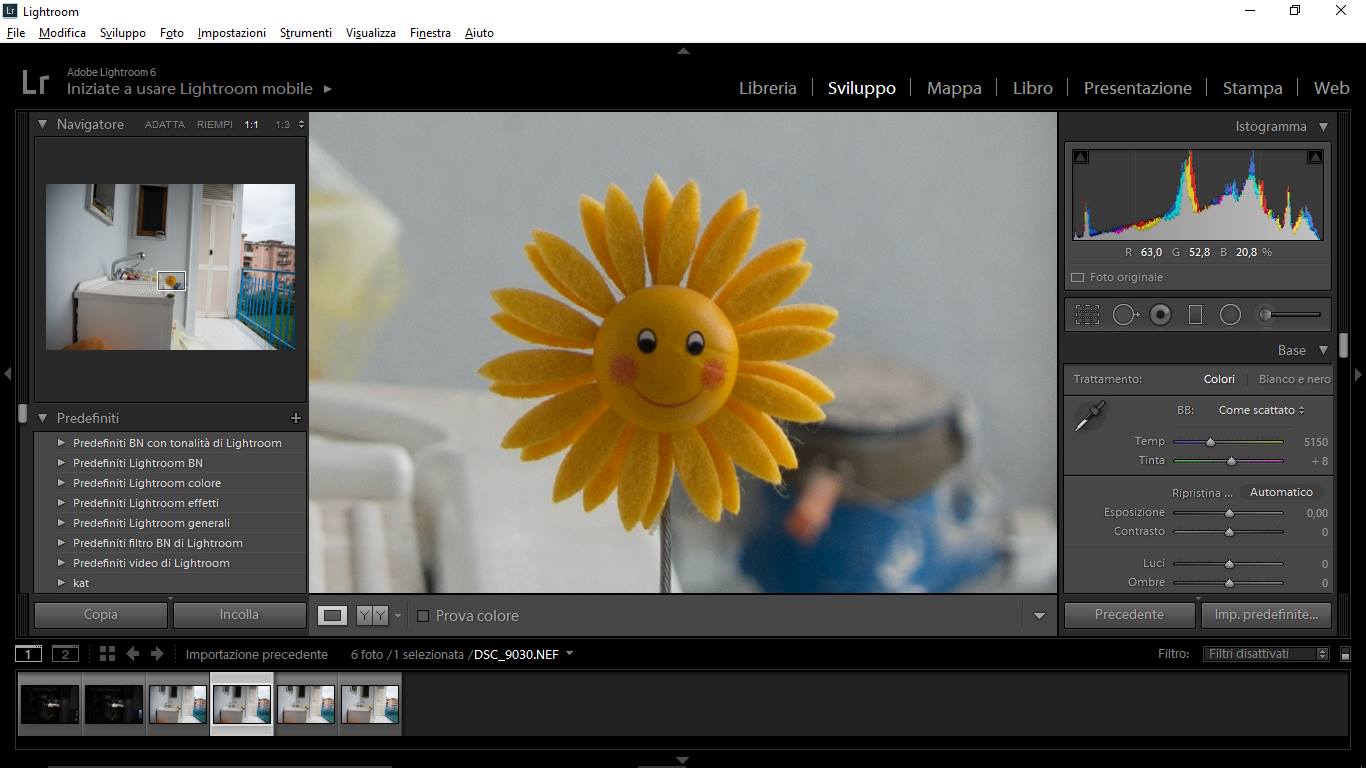Viewport: 1366px width, 768px height.
Task: Open grid view from filmstrip toolbar
Action: [107, 654]
